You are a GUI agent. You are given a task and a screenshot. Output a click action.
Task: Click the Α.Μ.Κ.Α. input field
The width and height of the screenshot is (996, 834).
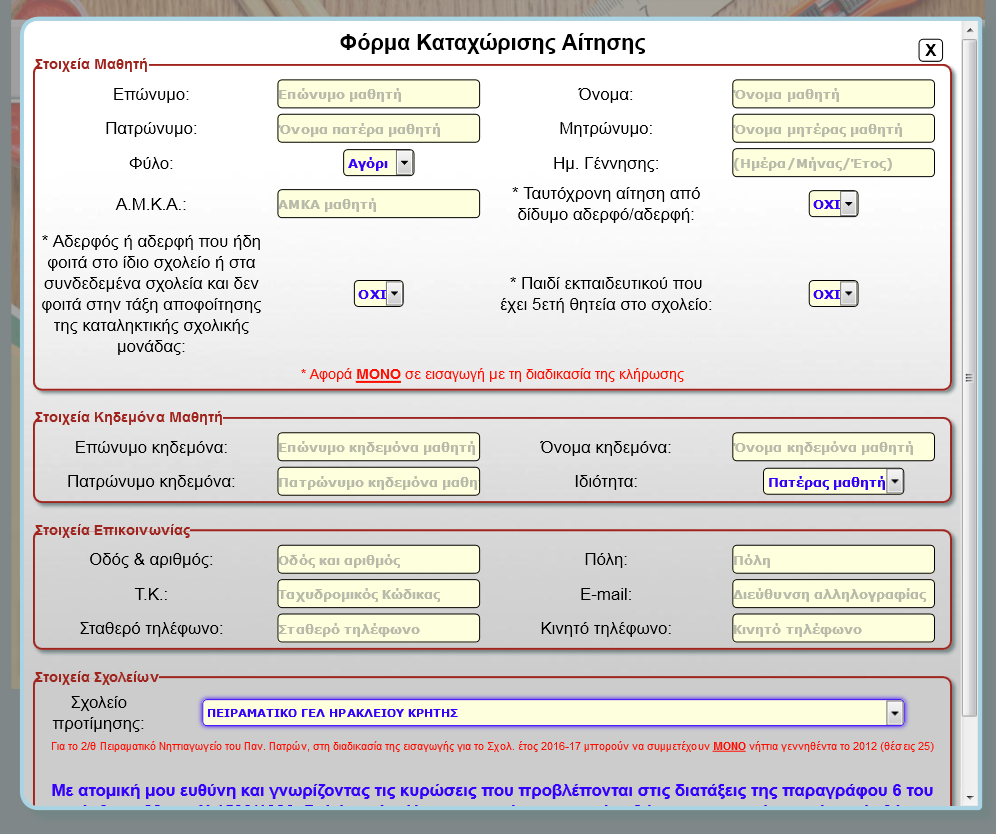point(378,204)
